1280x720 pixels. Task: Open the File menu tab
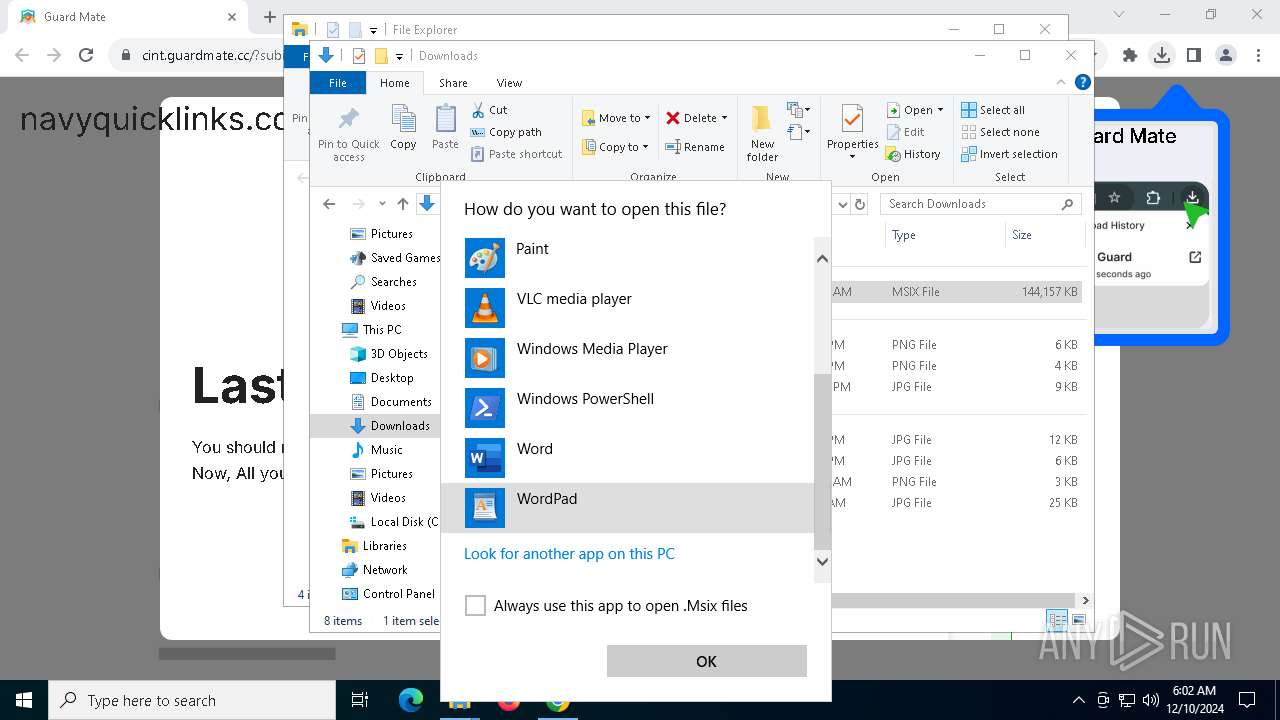coord(338,83)
